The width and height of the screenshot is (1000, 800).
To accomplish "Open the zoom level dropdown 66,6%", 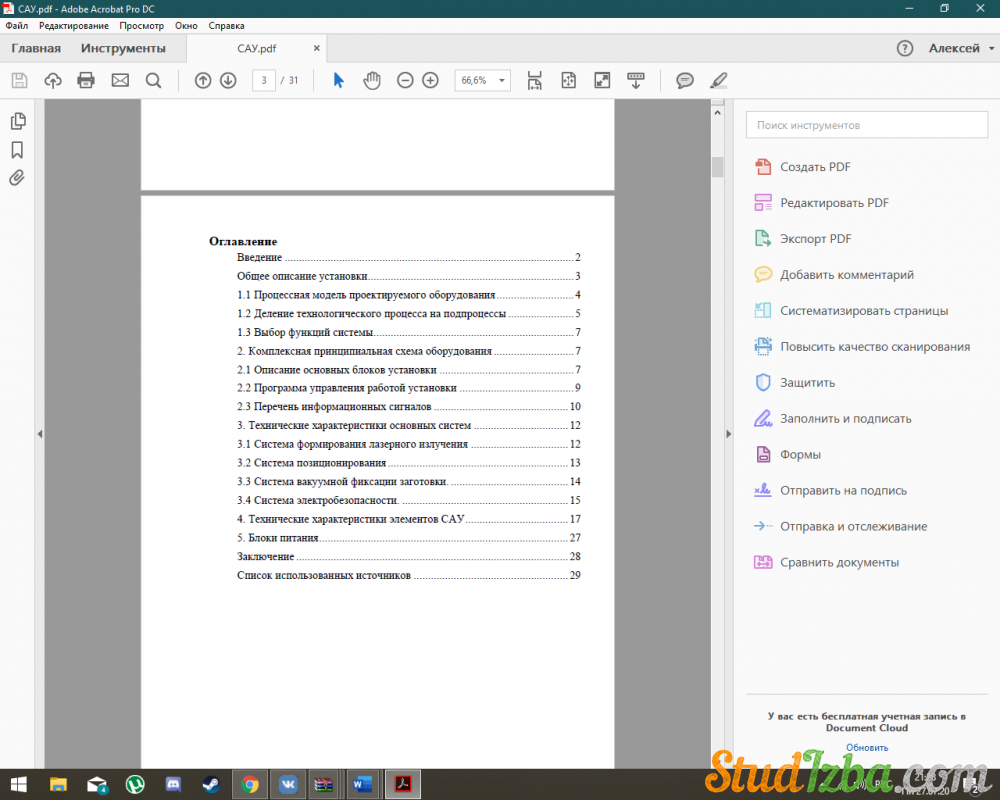I will pos(482,80).
